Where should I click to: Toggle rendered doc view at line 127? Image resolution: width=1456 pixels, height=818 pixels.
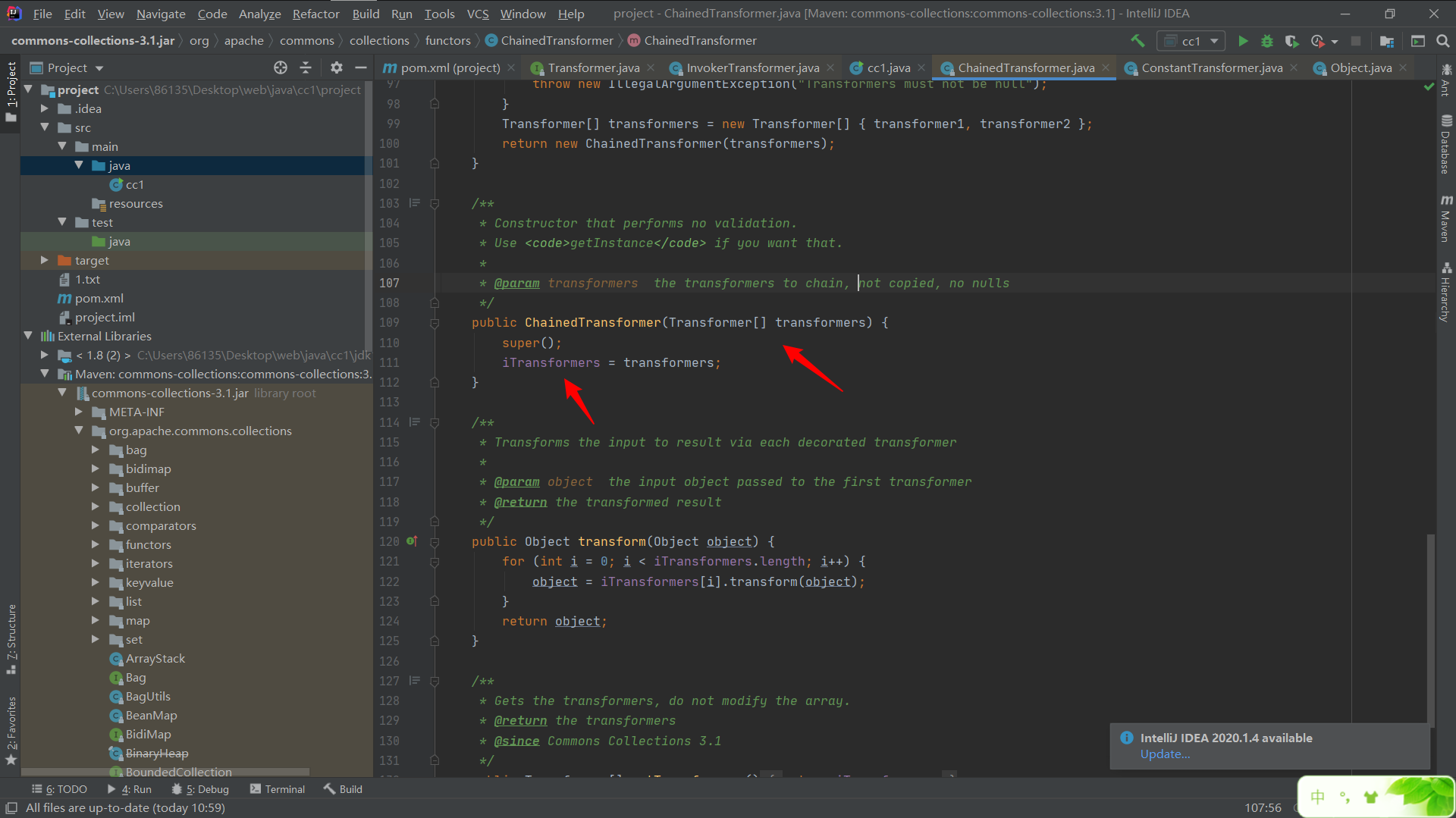415,681
